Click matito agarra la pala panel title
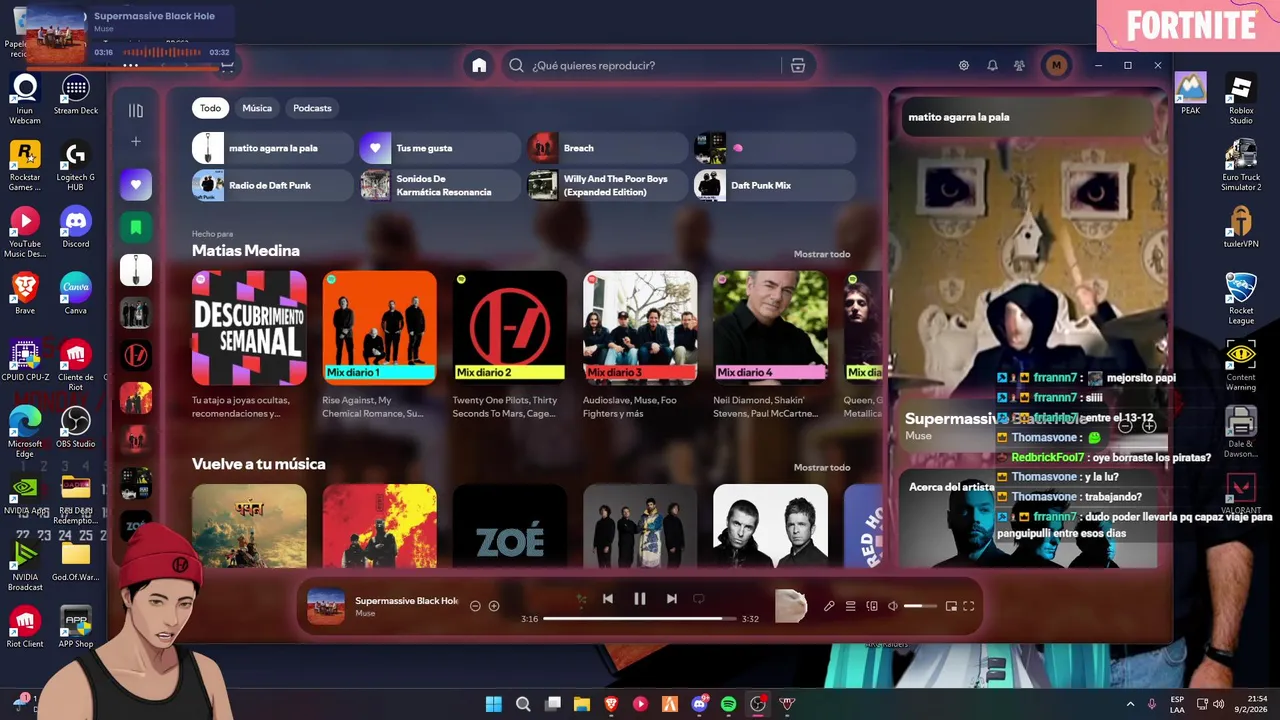This screenshot has width=1280, height=720. click(959, 117)
